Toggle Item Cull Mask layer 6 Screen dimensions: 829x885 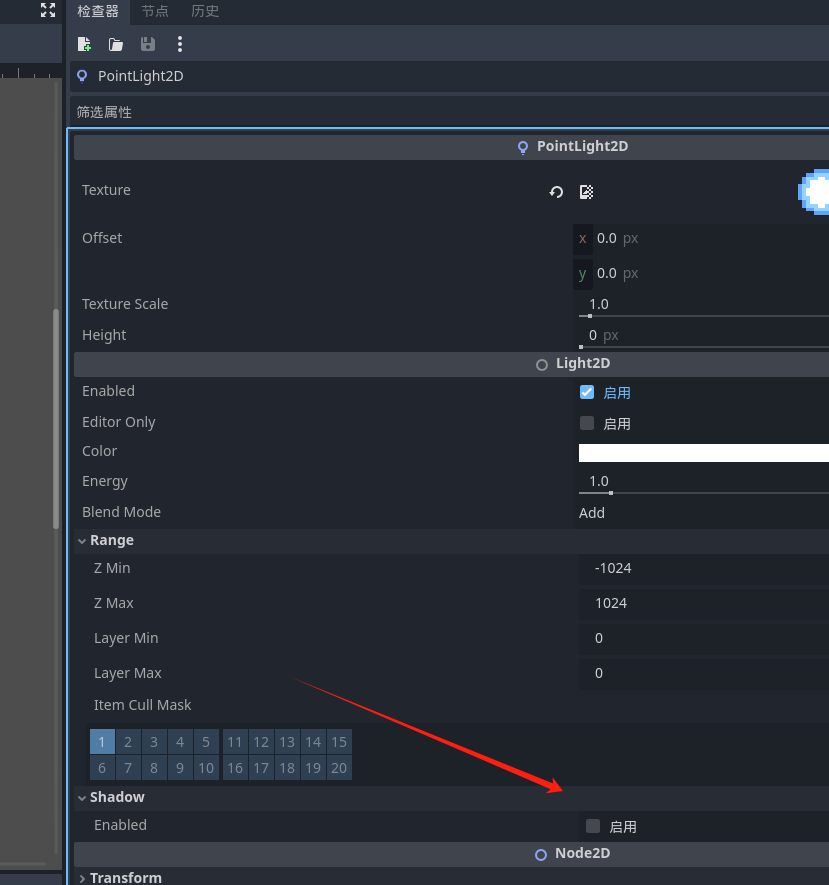102,768
